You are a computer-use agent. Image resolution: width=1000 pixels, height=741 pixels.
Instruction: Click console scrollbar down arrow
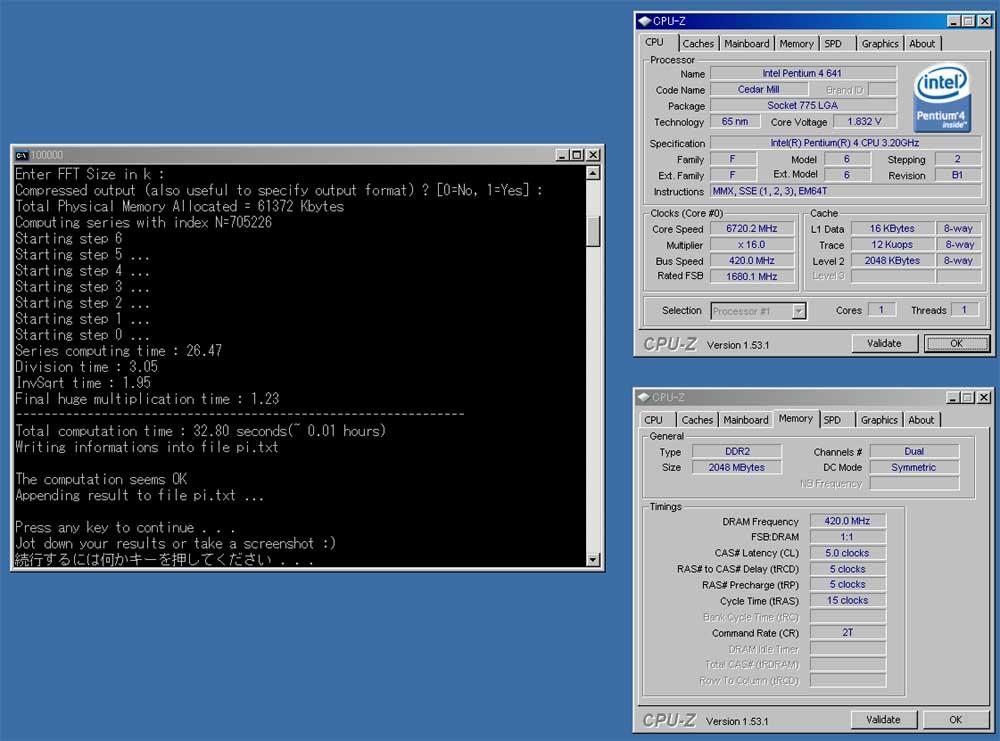592,560
